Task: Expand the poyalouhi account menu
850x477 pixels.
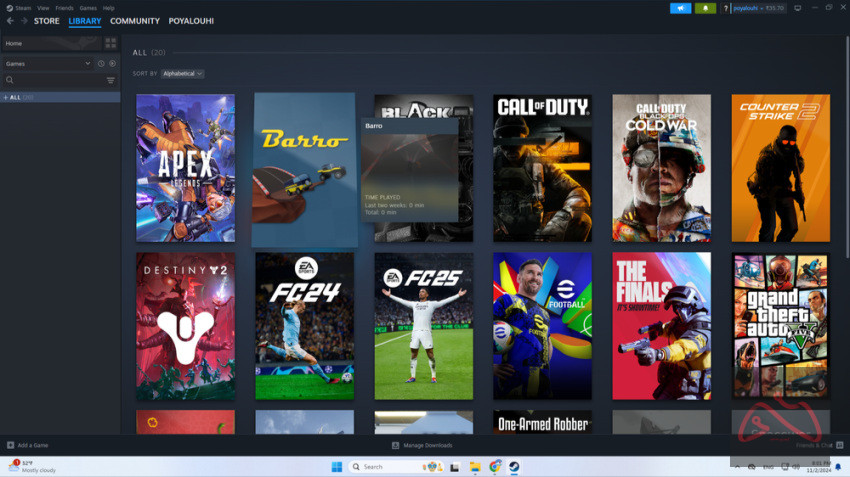Action: tap(758, 8)
